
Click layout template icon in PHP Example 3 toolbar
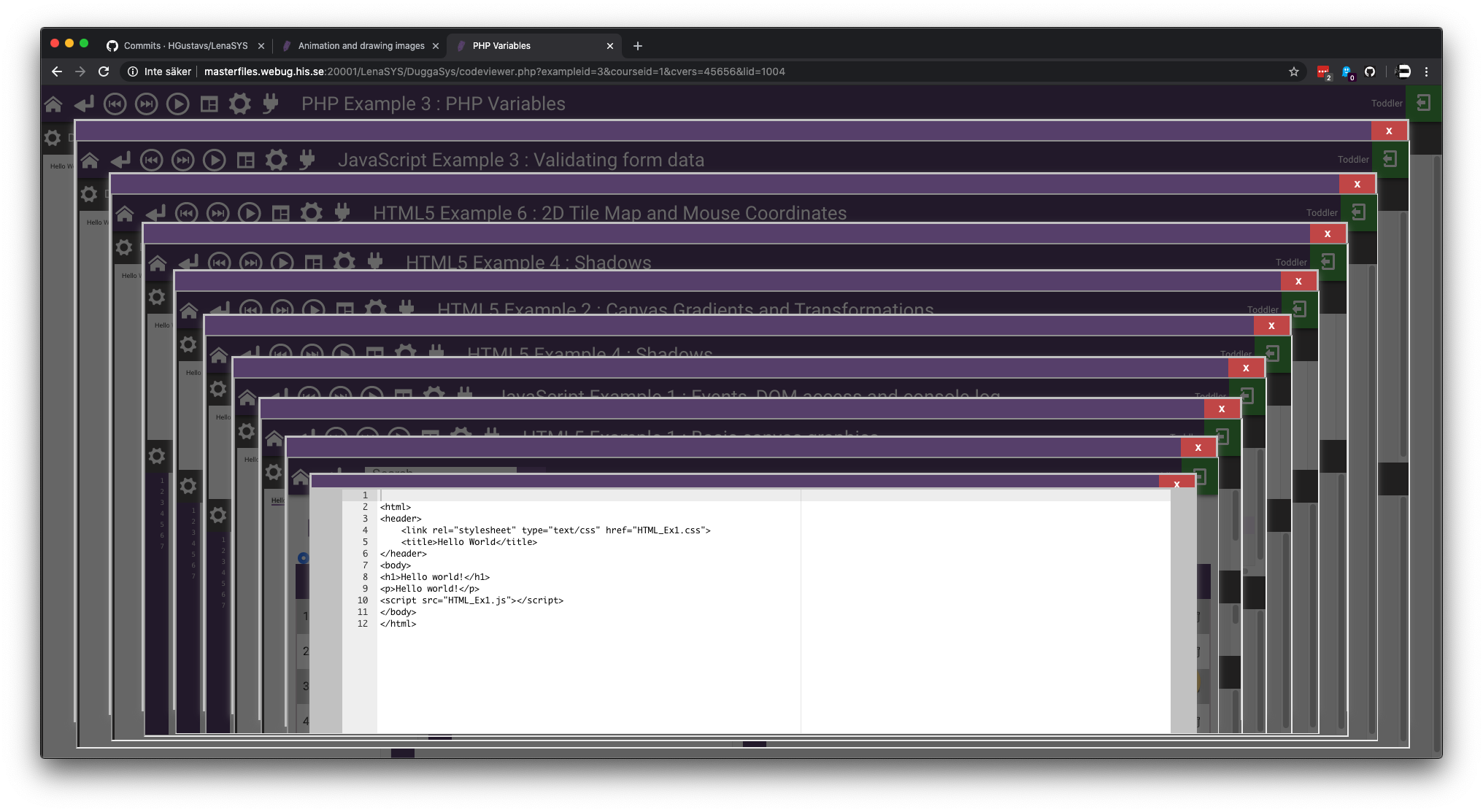point(209,104)
